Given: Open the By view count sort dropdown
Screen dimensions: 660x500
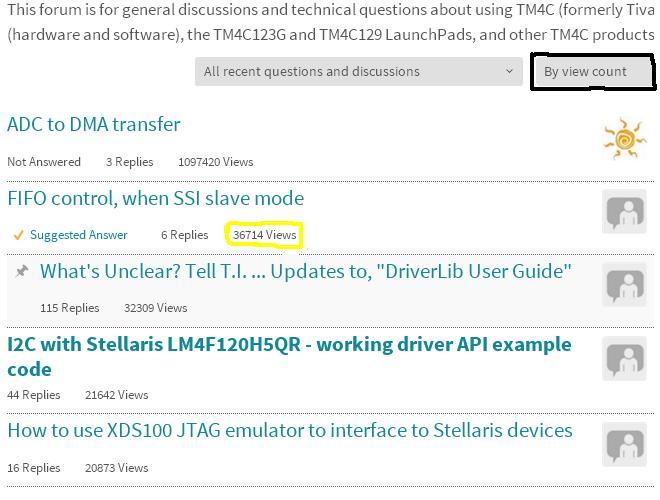Looking at the screenshot, I should coord(593,72).
